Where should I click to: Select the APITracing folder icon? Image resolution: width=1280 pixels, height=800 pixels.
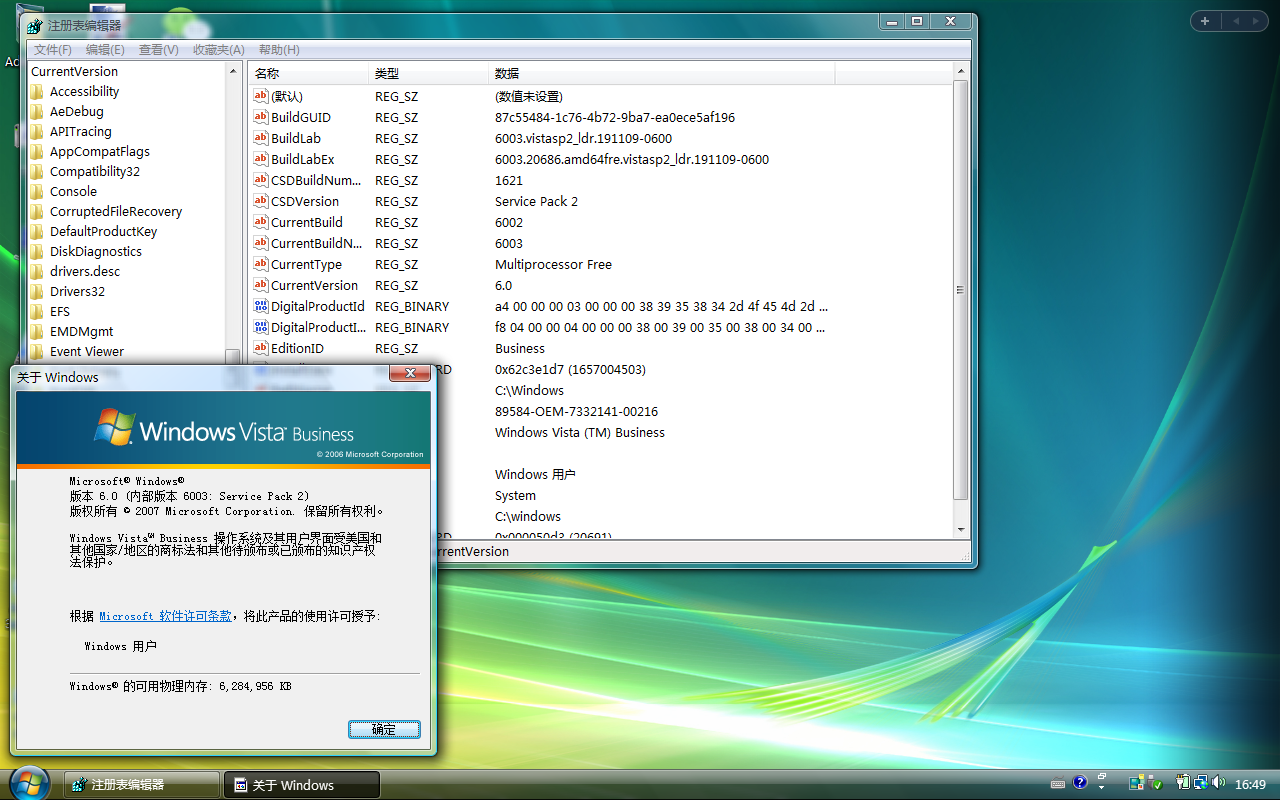[37, 132]
